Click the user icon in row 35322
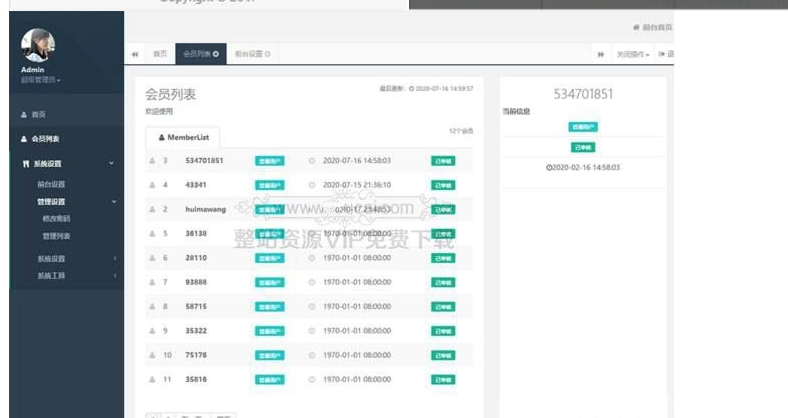The image size is (788, 418). 152,331
